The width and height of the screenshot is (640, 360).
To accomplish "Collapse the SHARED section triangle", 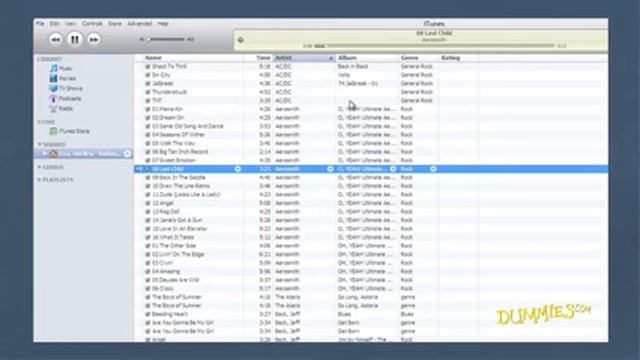I will click(40, 144).
